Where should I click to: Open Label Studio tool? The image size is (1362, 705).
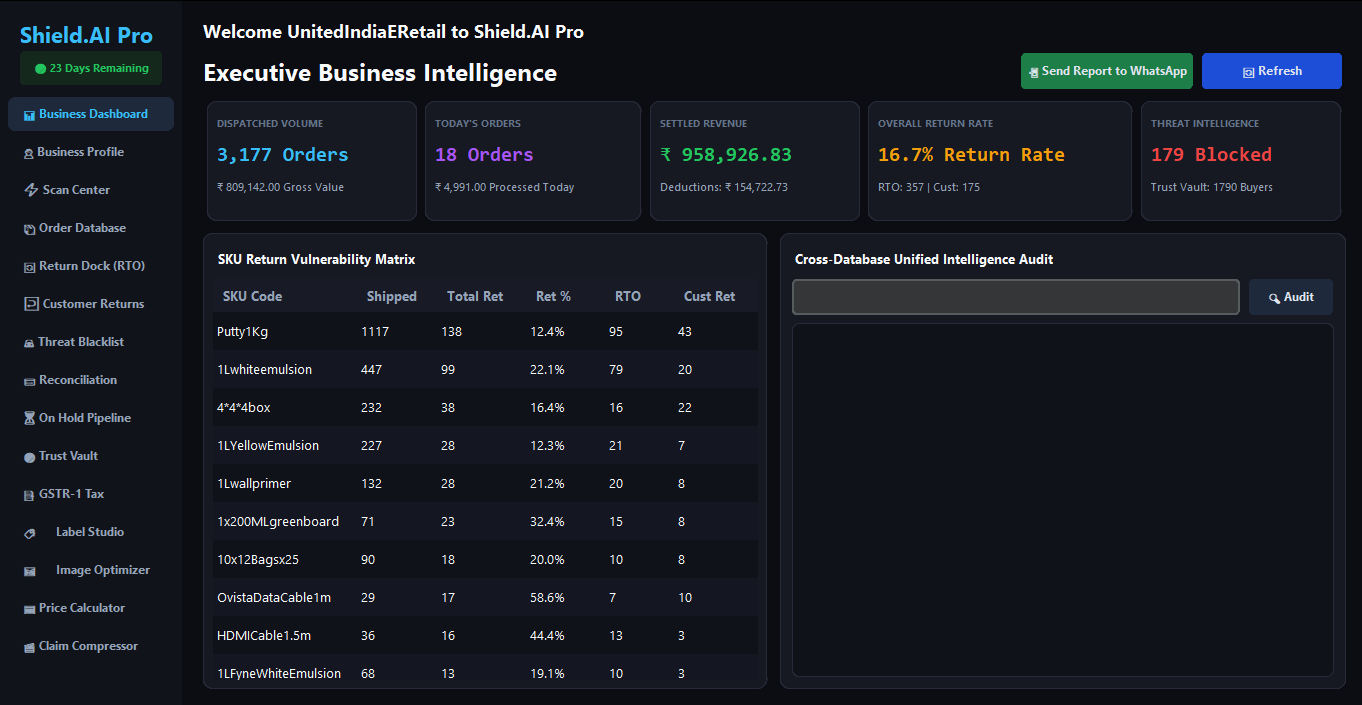tap(91, 532)
